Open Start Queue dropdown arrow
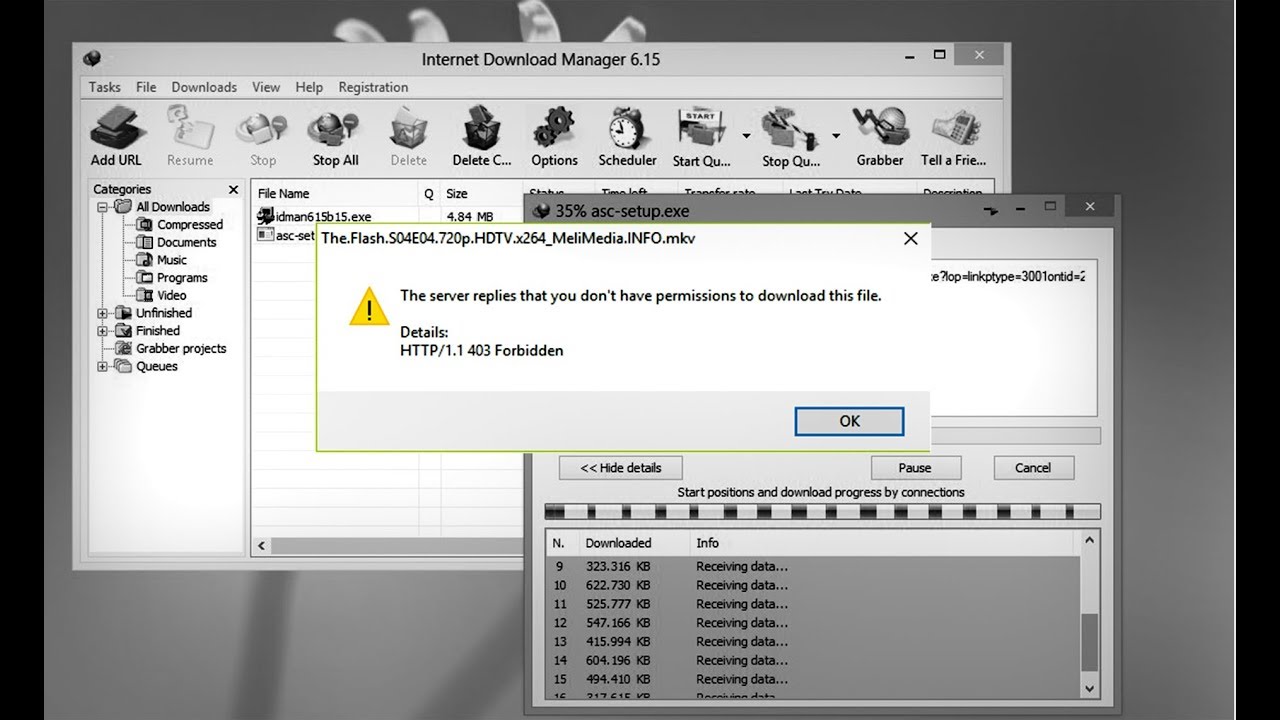 pos(746,135)
